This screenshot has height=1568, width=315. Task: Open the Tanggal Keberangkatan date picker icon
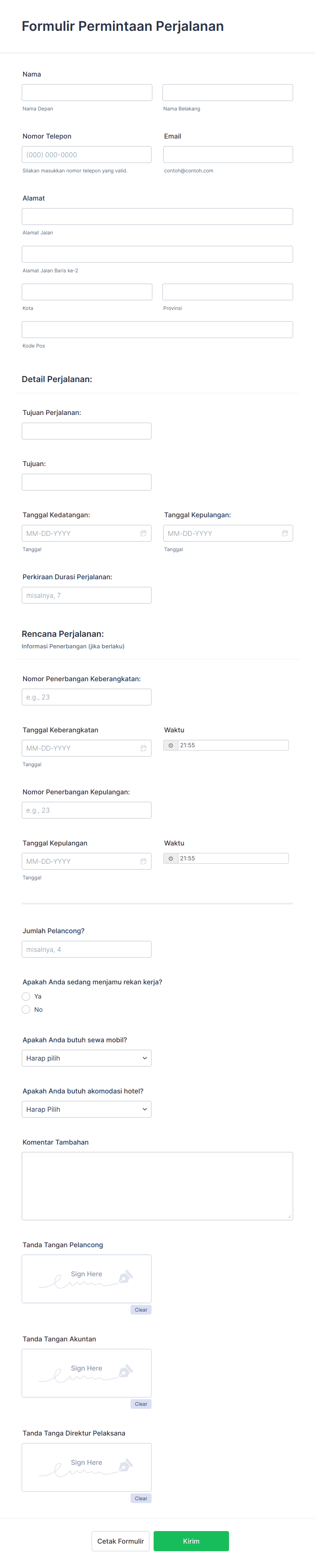(144, 748)
